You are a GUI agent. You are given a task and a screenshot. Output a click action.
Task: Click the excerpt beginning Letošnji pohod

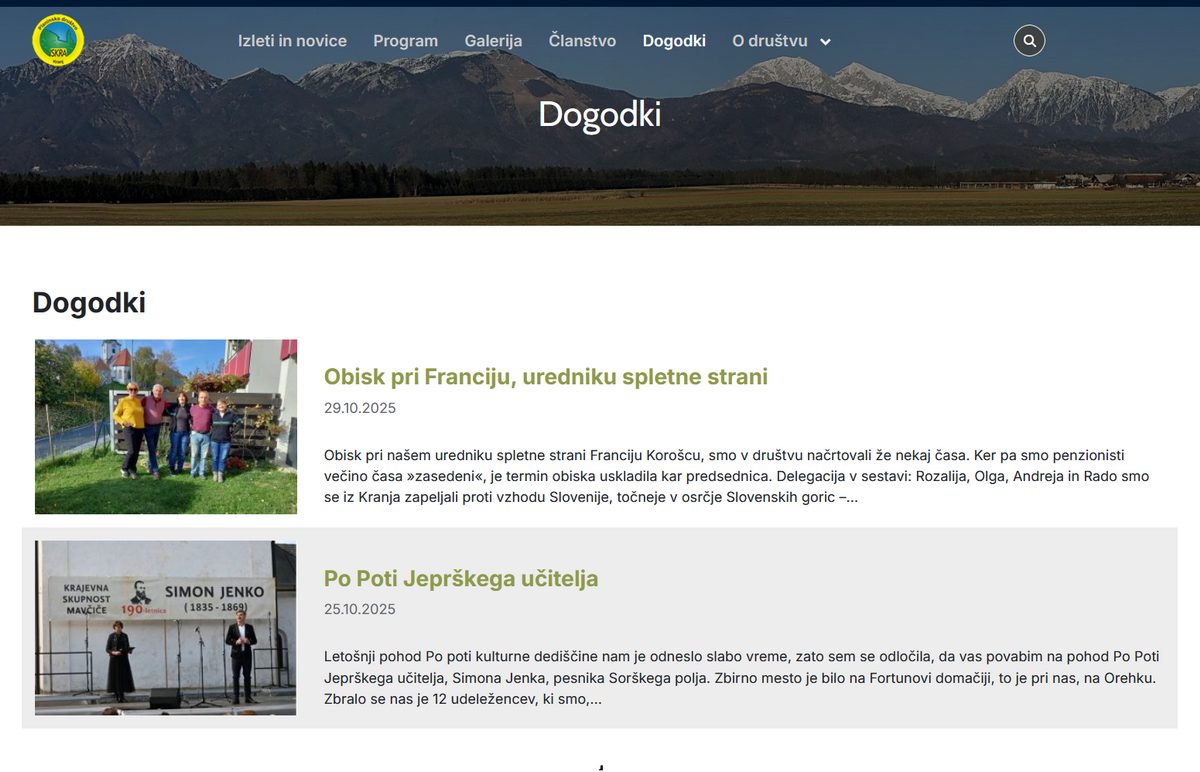coord(740,678)
